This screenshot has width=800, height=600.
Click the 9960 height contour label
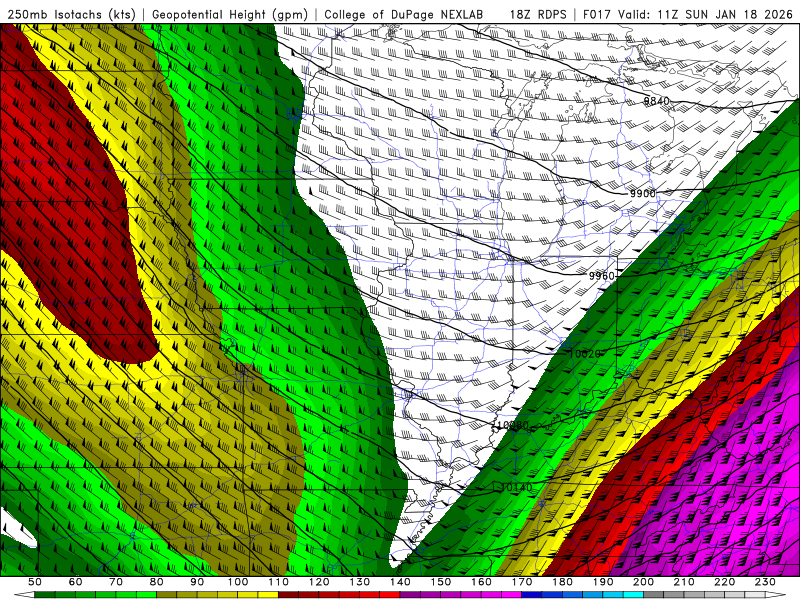602,276
